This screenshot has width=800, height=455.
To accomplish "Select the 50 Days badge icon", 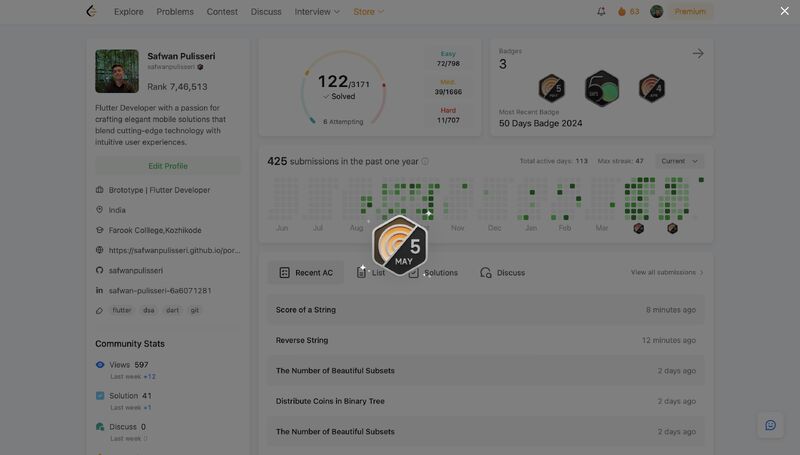I will click(602, 88).
